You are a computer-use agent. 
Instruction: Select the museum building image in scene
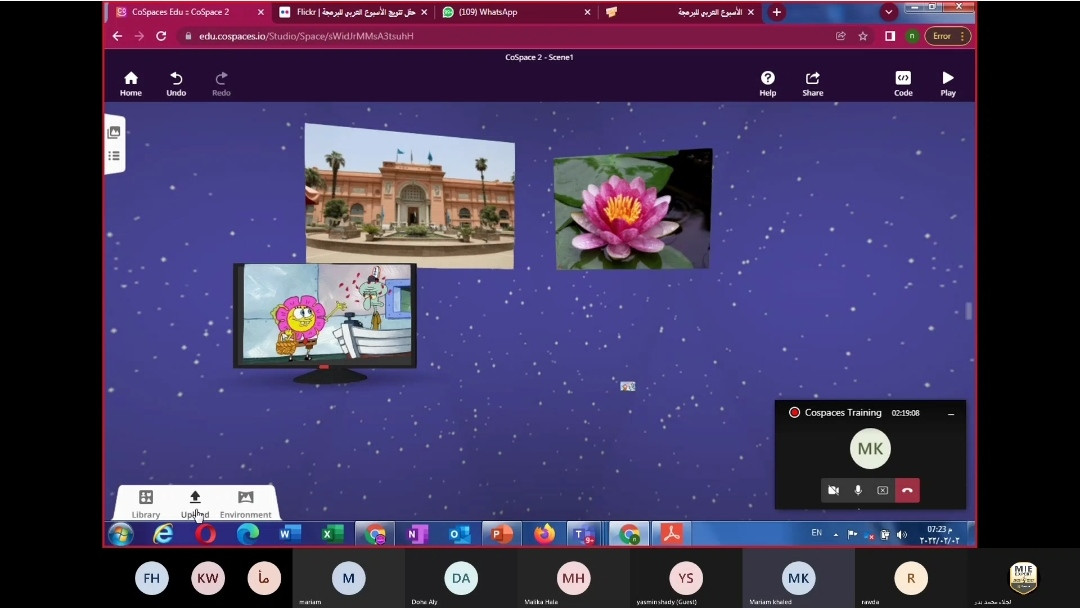tap(410, 196)
